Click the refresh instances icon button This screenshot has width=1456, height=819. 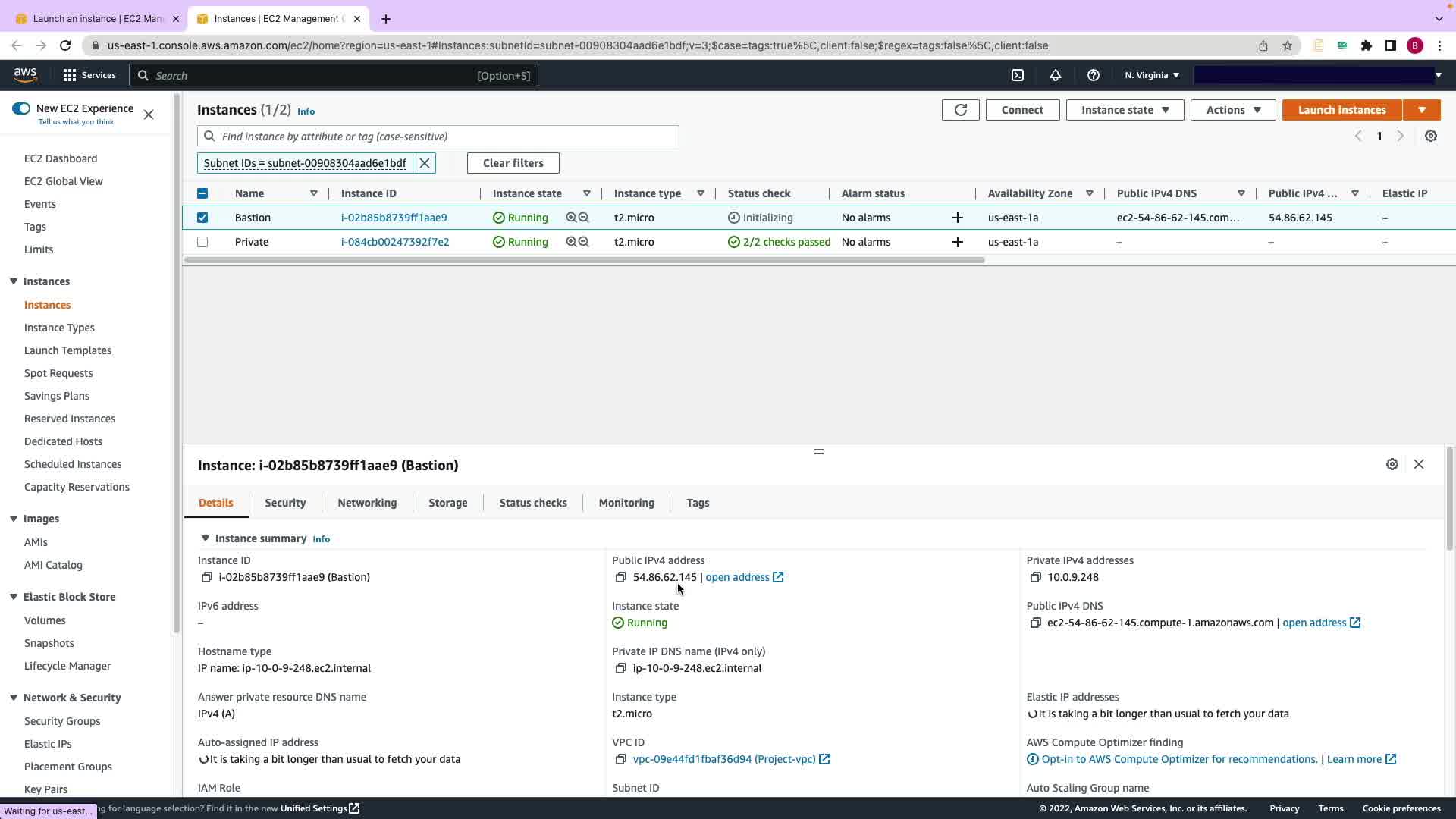coord(960,110)
